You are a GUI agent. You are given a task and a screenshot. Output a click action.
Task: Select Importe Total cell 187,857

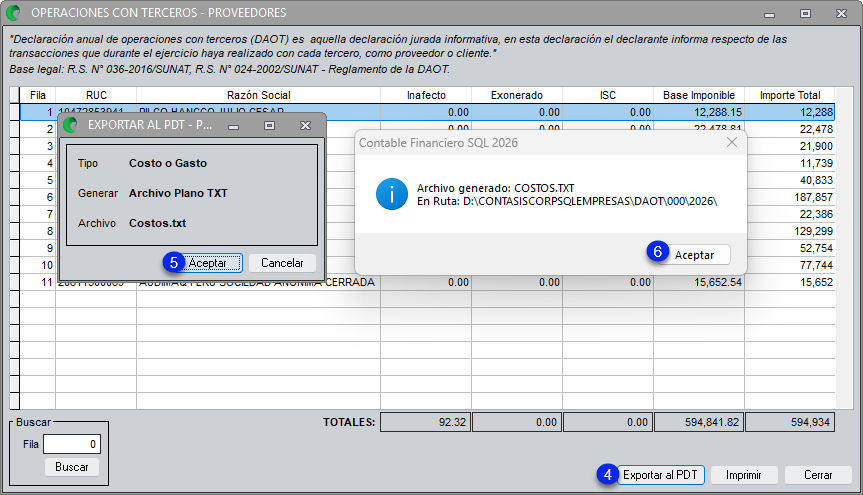(x=790, y=197)
